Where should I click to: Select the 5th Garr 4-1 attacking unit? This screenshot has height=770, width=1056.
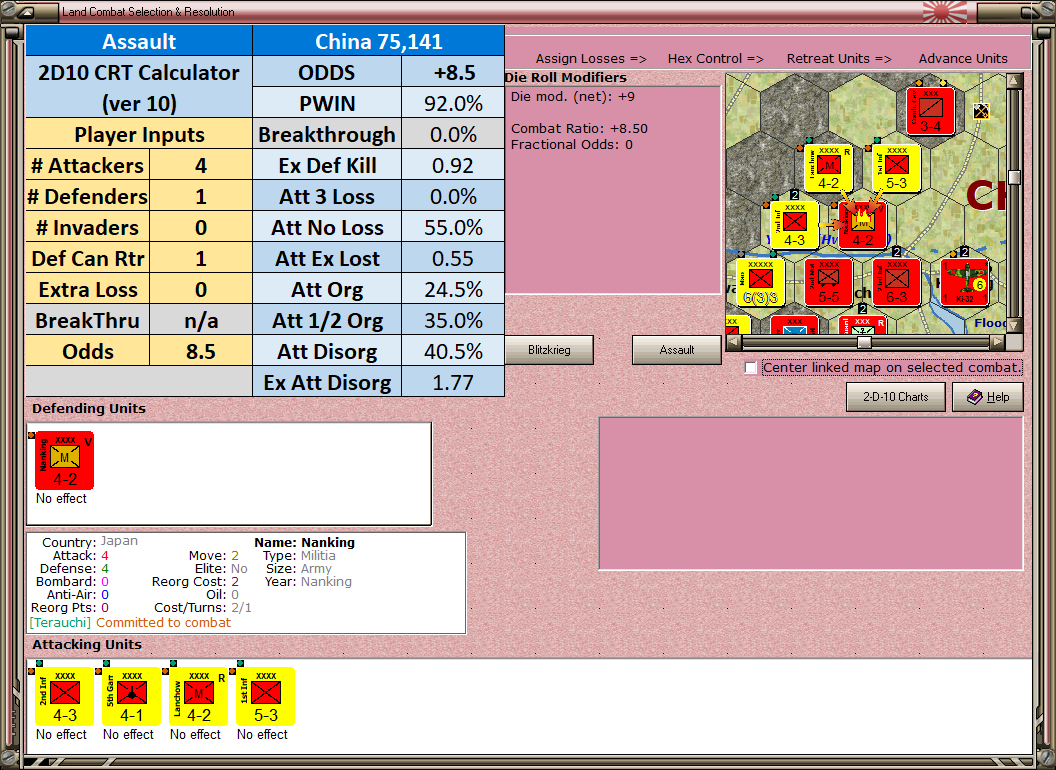click(131, 696)
